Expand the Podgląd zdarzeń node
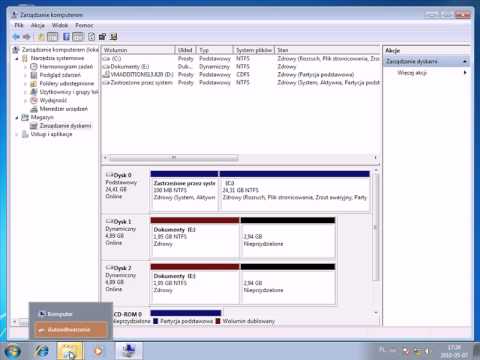480x360 pixels. [26, 75]
